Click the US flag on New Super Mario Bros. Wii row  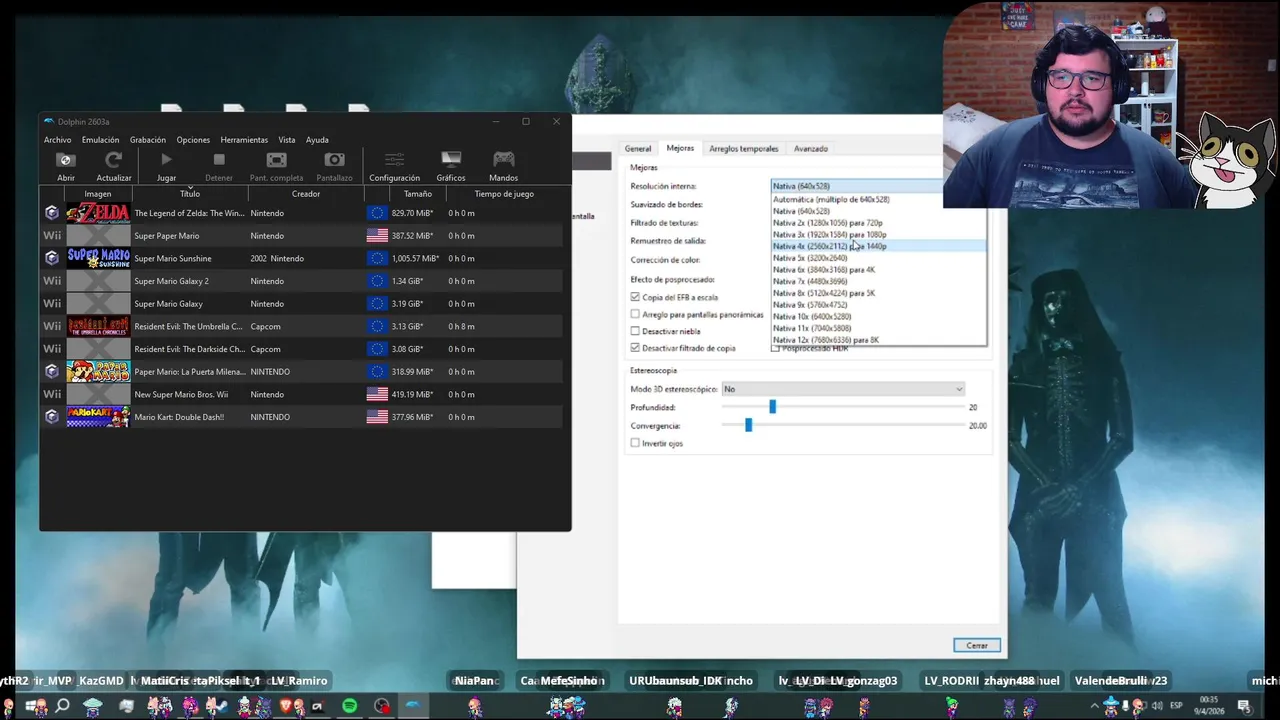377,394
